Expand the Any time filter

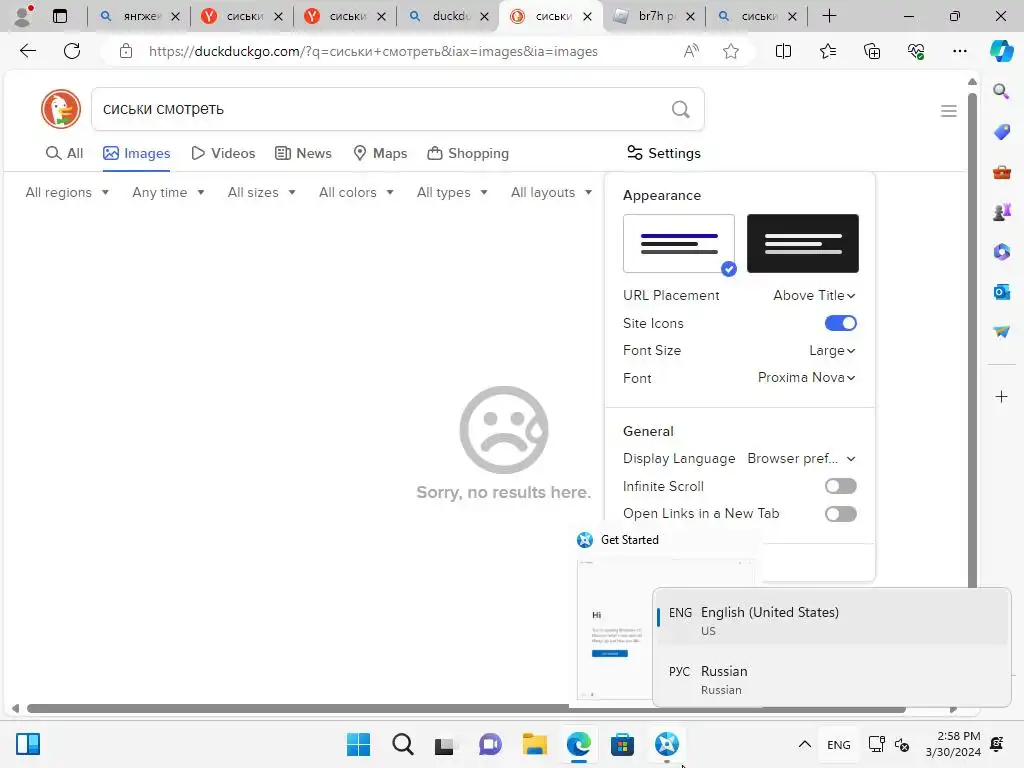point(168,193)
